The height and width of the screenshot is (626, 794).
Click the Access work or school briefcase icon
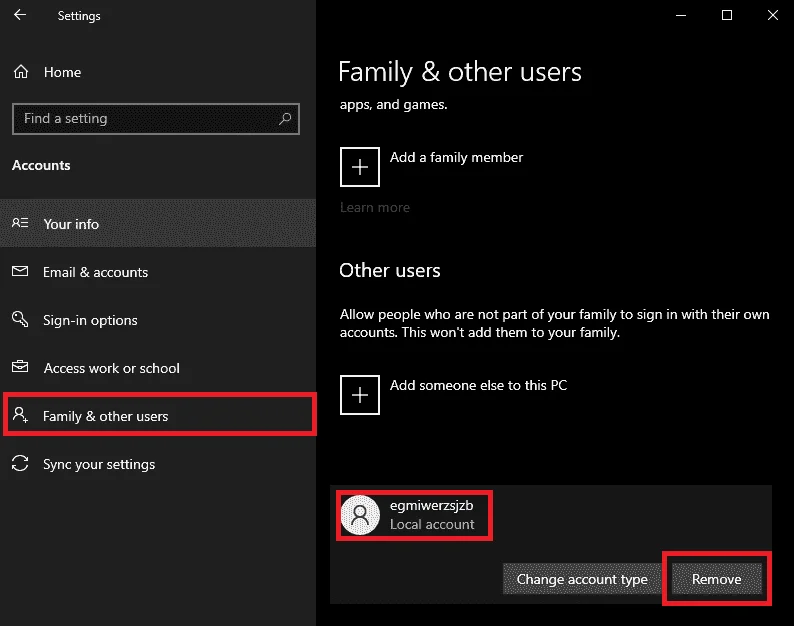20,366
